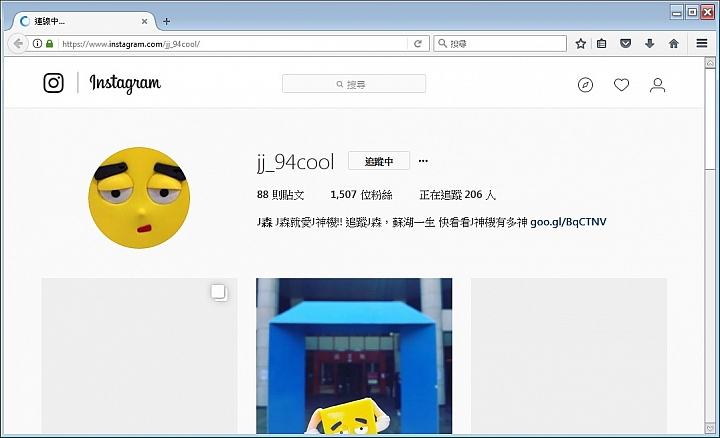The image size is (720, 438).
Task: Open a new tab with plus button
Action: pos(166,21)
